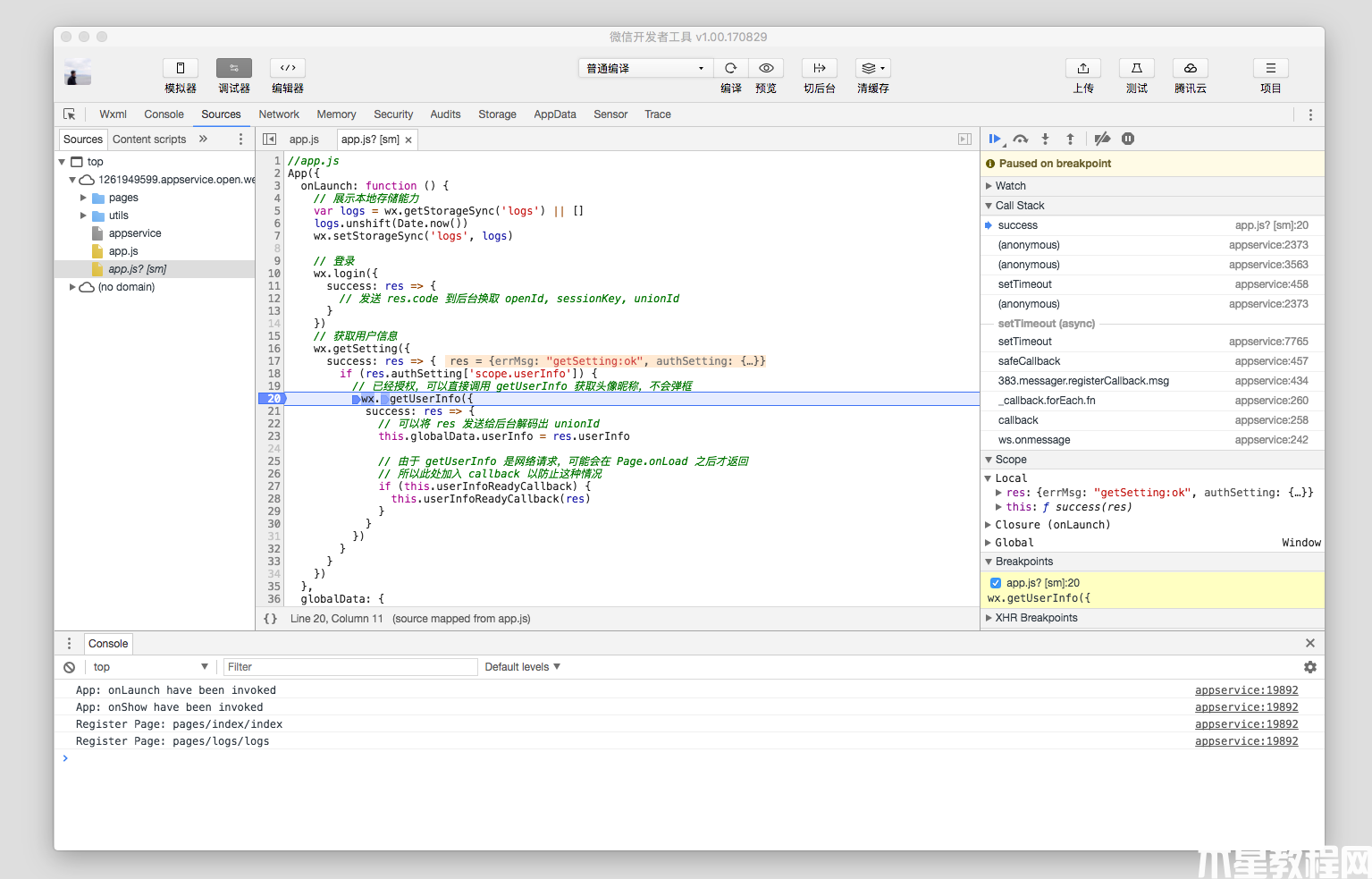Open the console context top dropdown

(149, 667)
